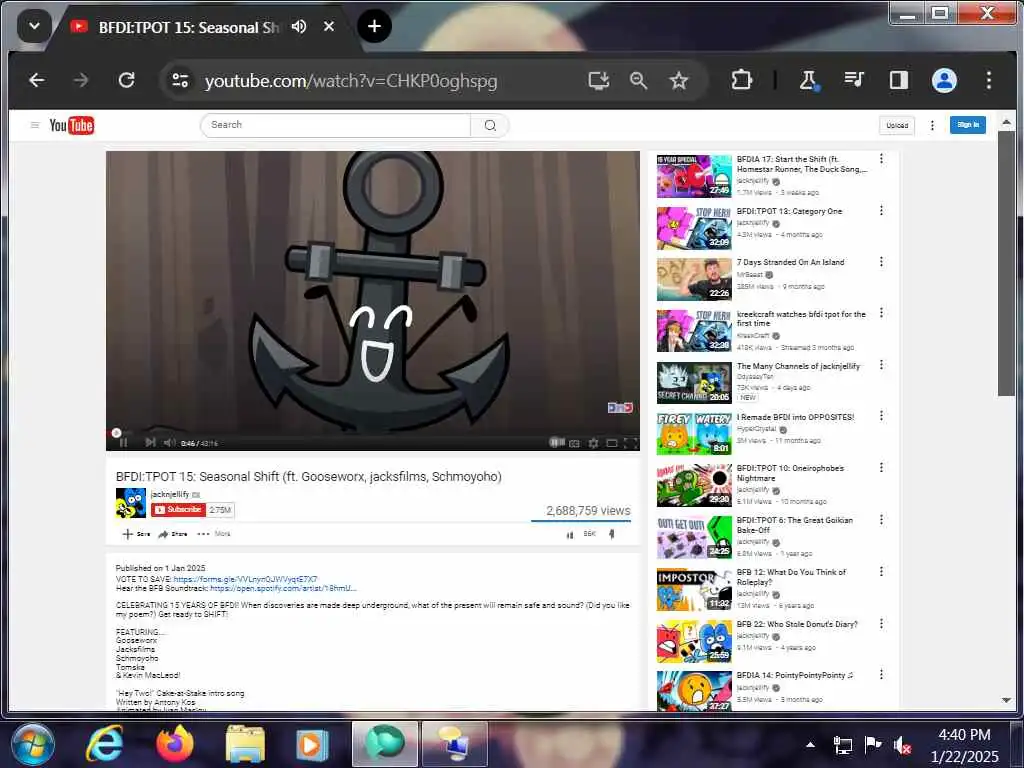This screenshot has height=768, width=1024.
Task: Open the Chrome profile avatar
Action: click(x=944, y=80)
